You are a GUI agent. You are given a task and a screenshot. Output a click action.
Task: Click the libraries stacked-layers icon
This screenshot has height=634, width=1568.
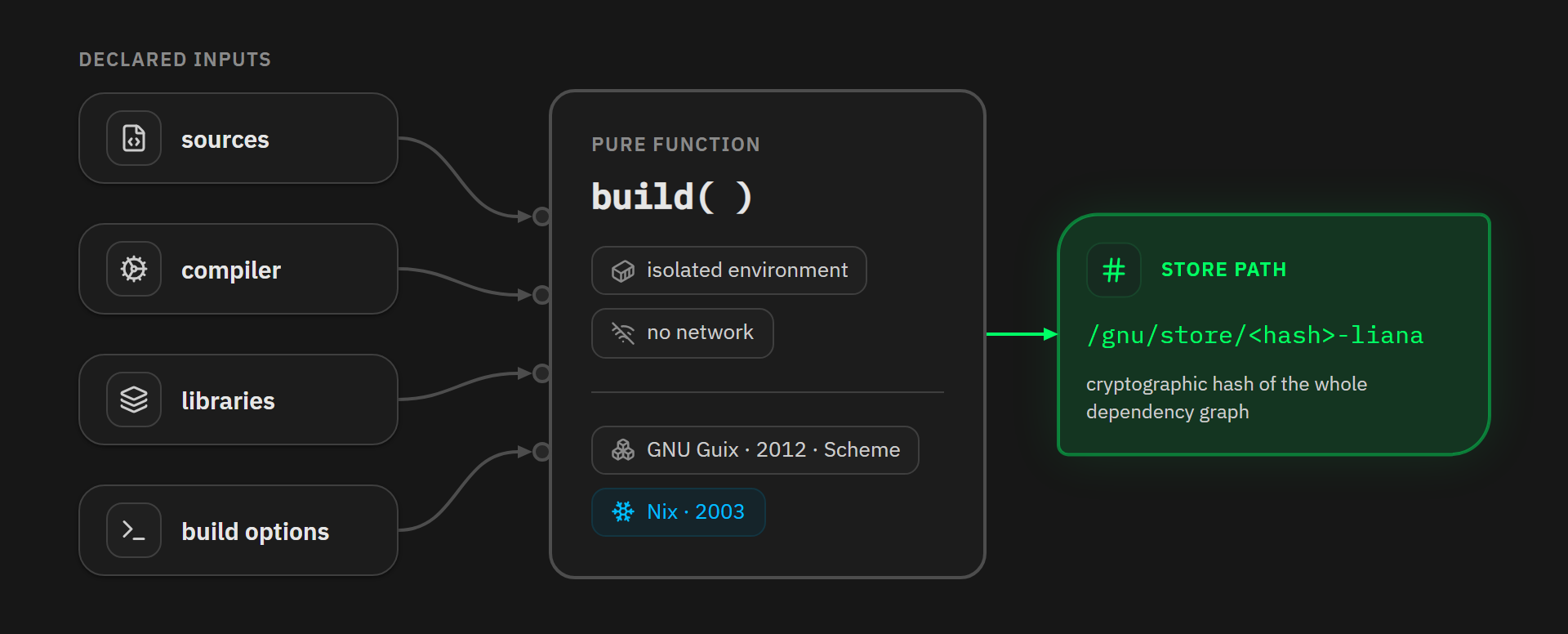coord(134,400)
